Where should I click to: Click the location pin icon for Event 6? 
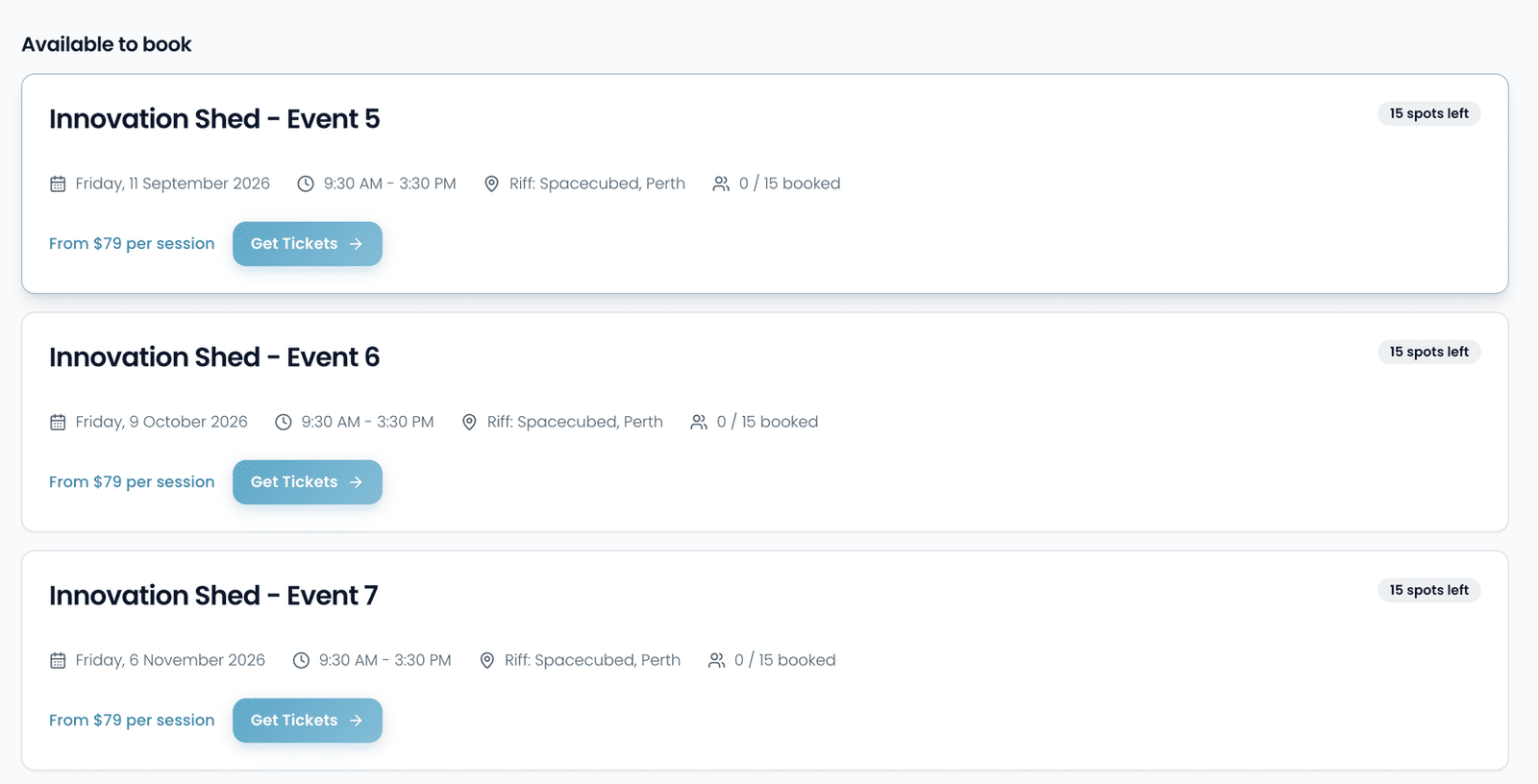tap(469, 422)
